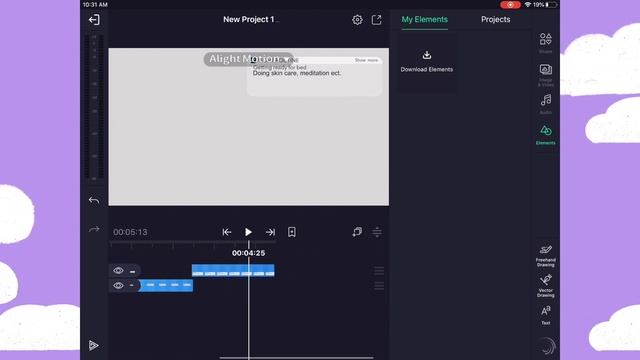Exit the project using the back icon

(x=94, y=20)
